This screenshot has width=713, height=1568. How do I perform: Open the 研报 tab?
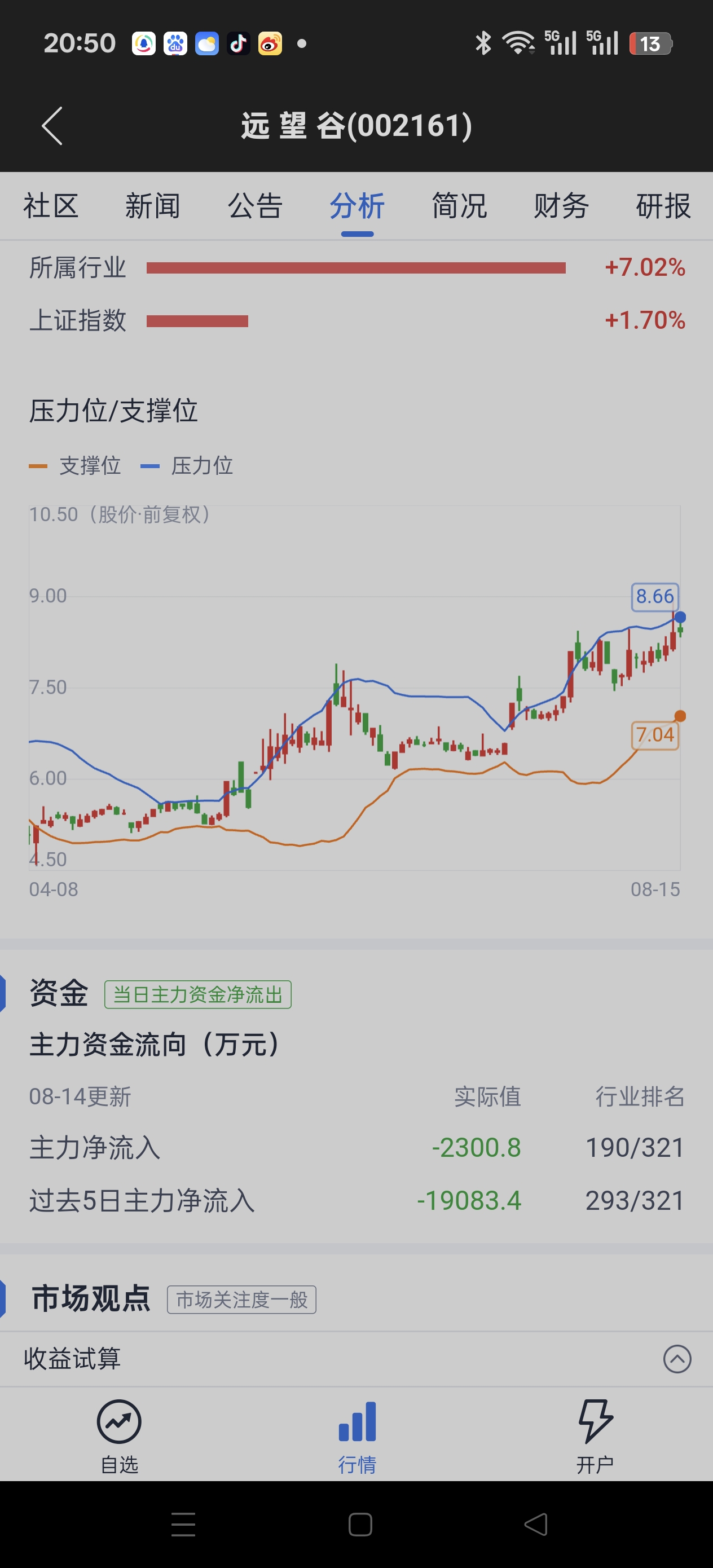[x=663, y=206]
